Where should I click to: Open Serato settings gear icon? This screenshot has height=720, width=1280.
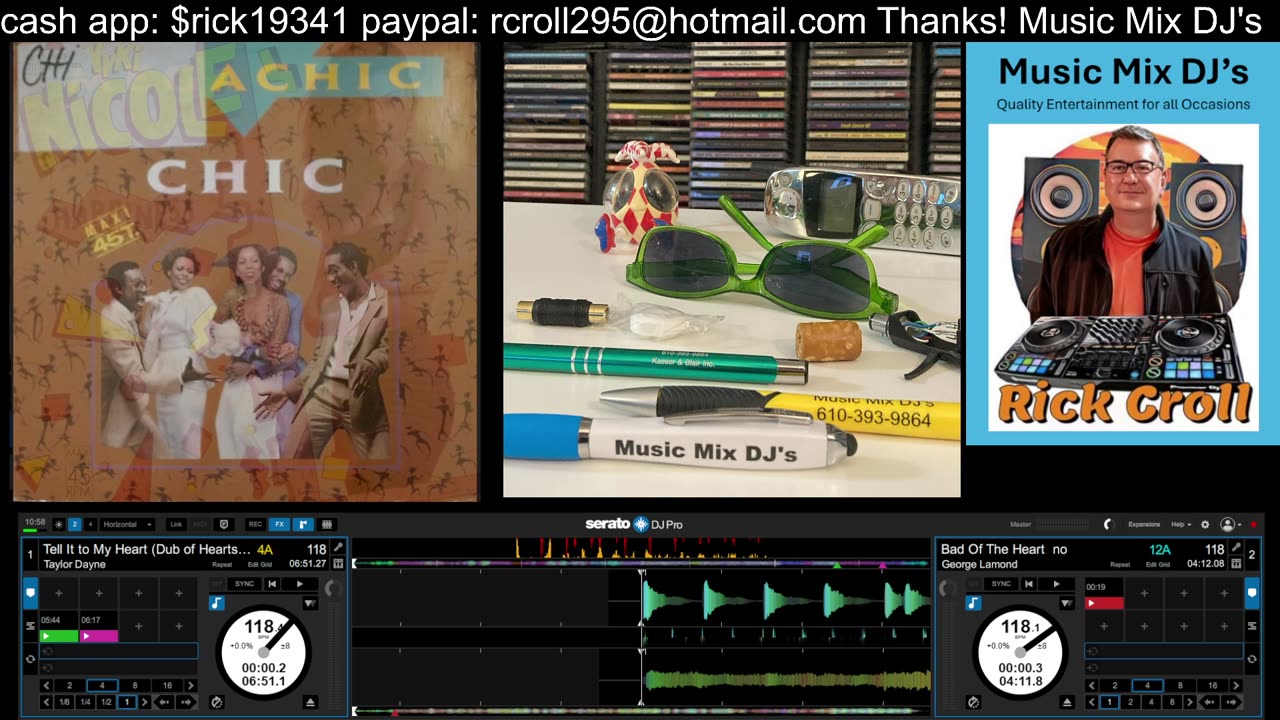coord(1205,524)
